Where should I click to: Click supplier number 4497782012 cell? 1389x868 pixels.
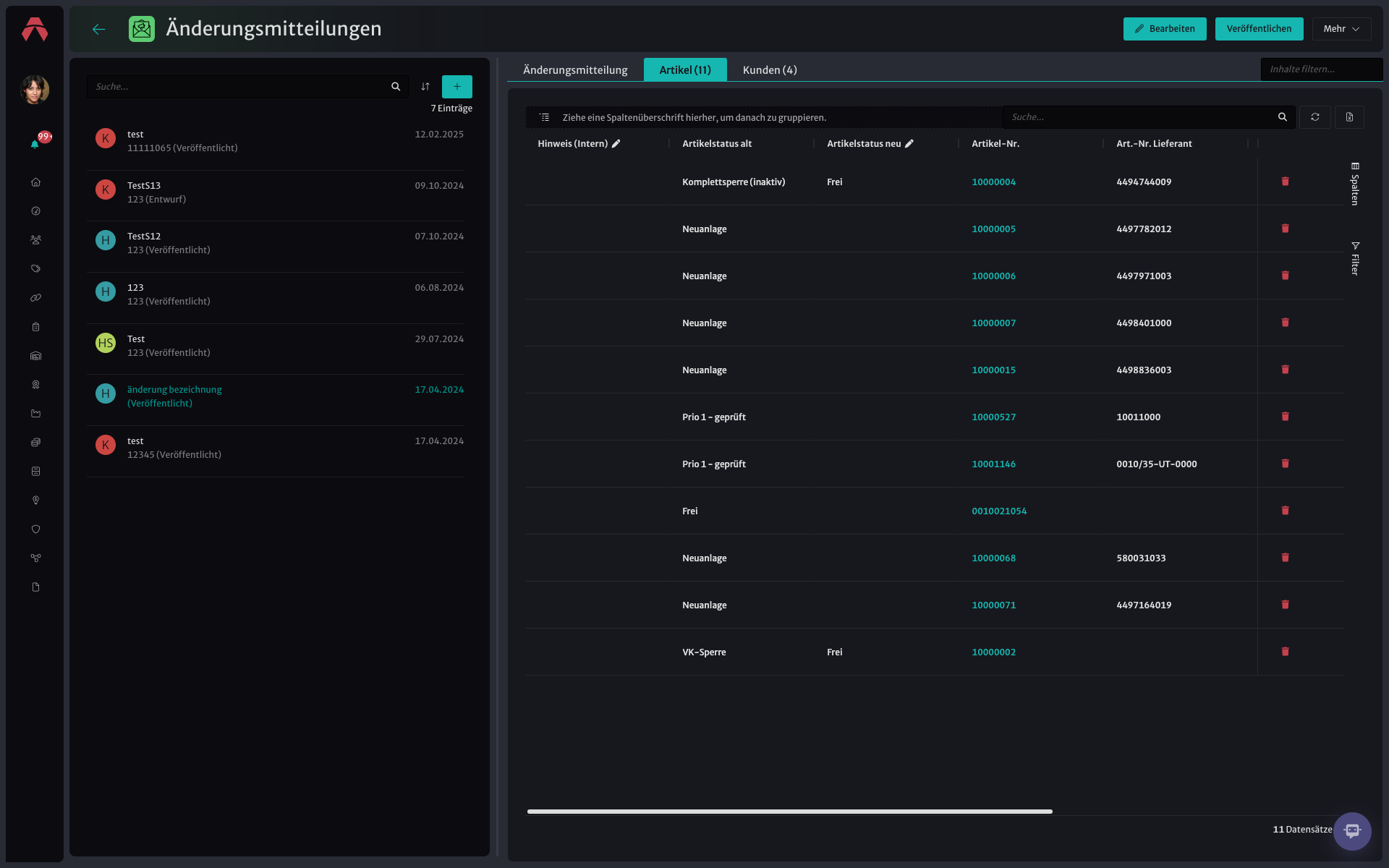tap(1144, 229)
